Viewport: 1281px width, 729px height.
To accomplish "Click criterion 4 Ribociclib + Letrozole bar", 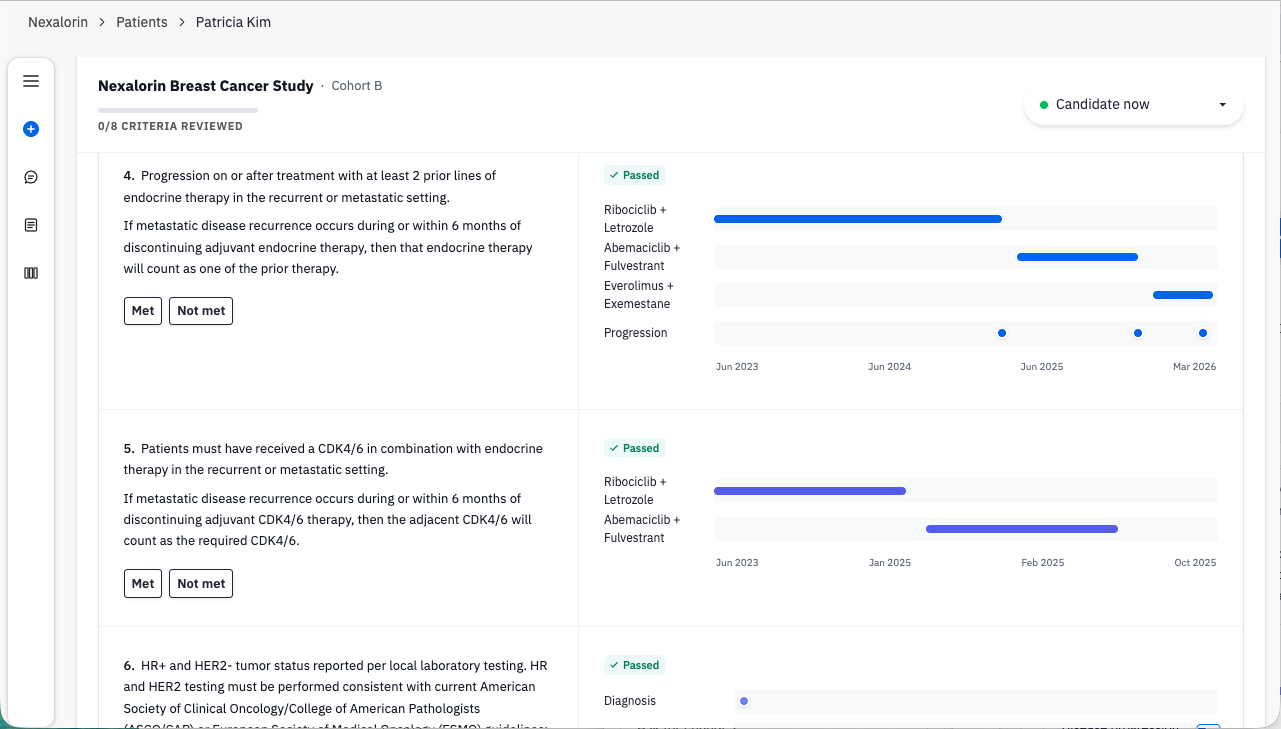I will point(858,219).
